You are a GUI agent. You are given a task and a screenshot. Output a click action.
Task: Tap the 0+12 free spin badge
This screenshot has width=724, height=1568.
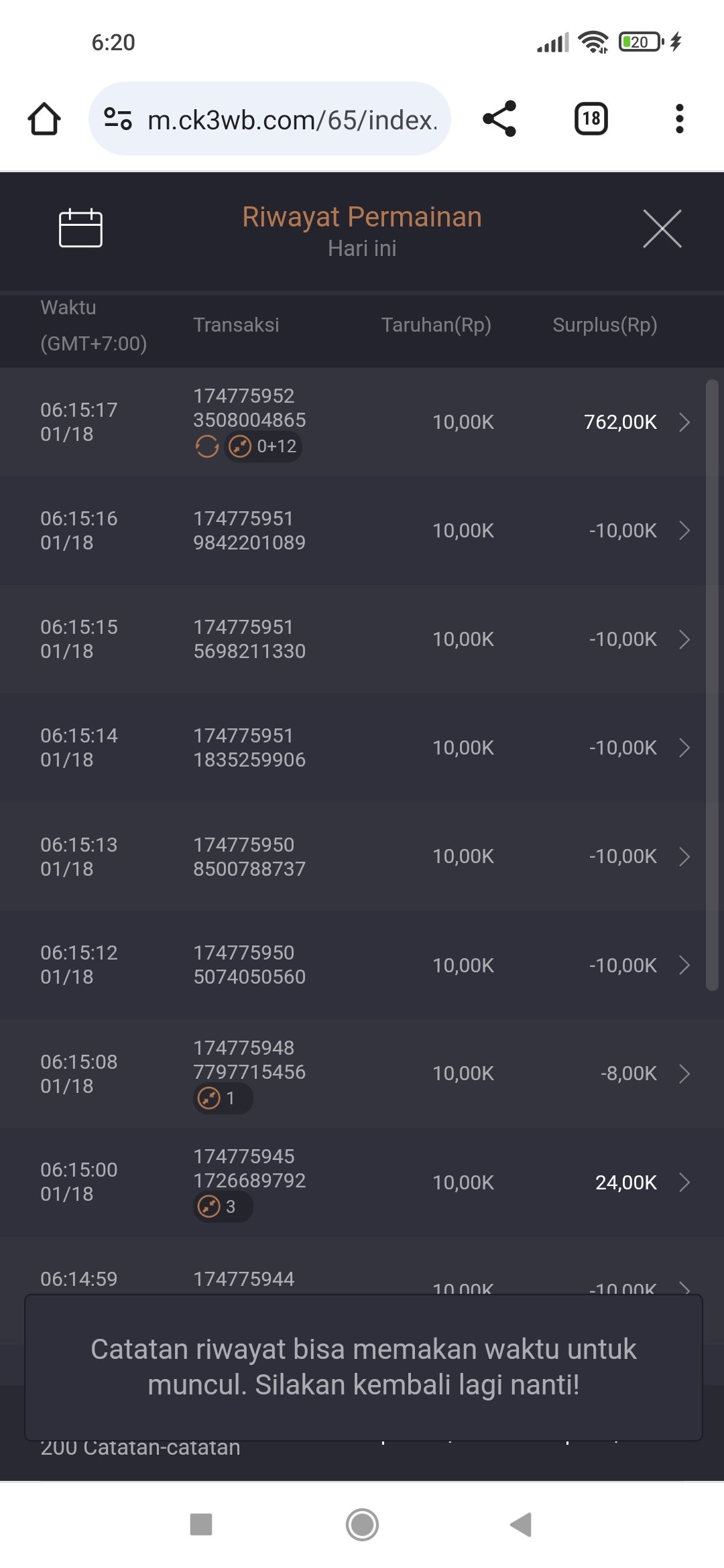[263, 446]
